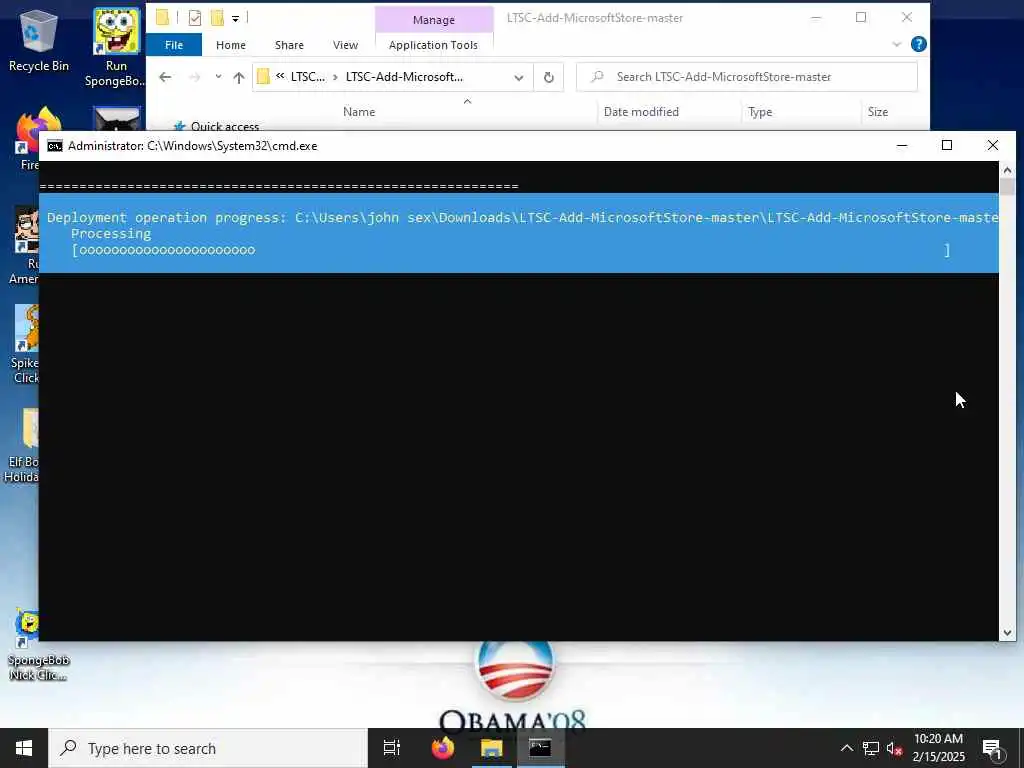Open recent locations dropdown arrow in Explorer
Image resolution: width=1024 pixels, height=768 pixels.
click(218, 77)
